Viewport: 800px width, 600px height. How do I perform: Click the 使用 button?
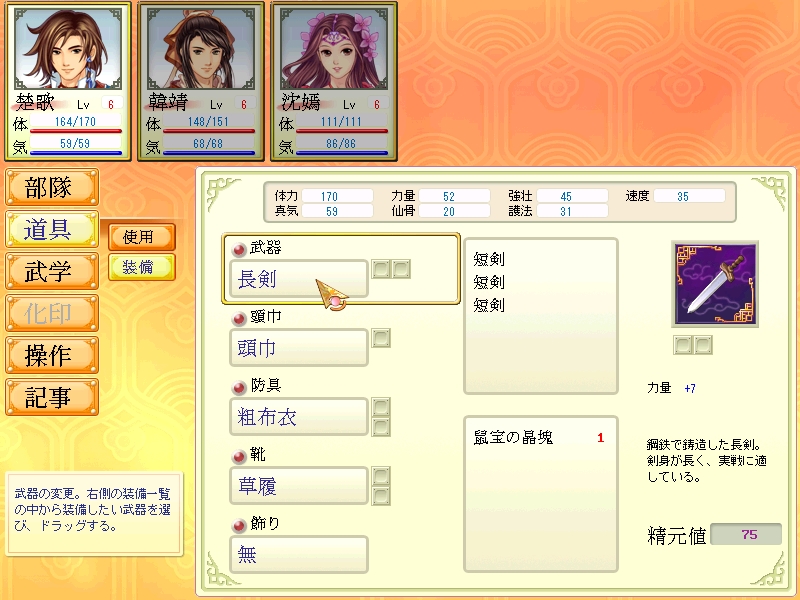(142, 237)
